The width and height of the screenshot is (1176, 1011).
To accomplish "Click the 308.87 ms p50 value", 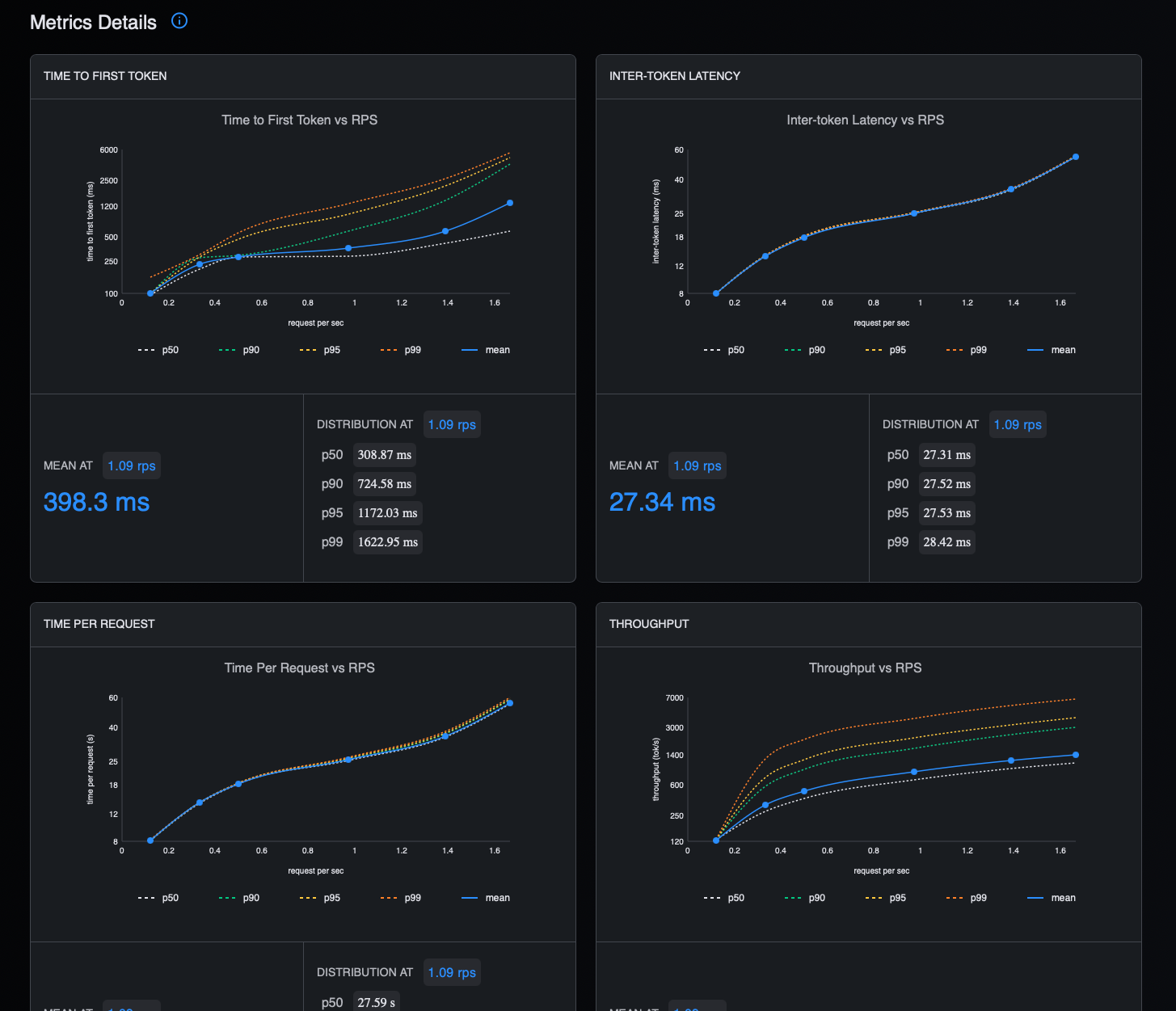I will [x=385, y=455].
